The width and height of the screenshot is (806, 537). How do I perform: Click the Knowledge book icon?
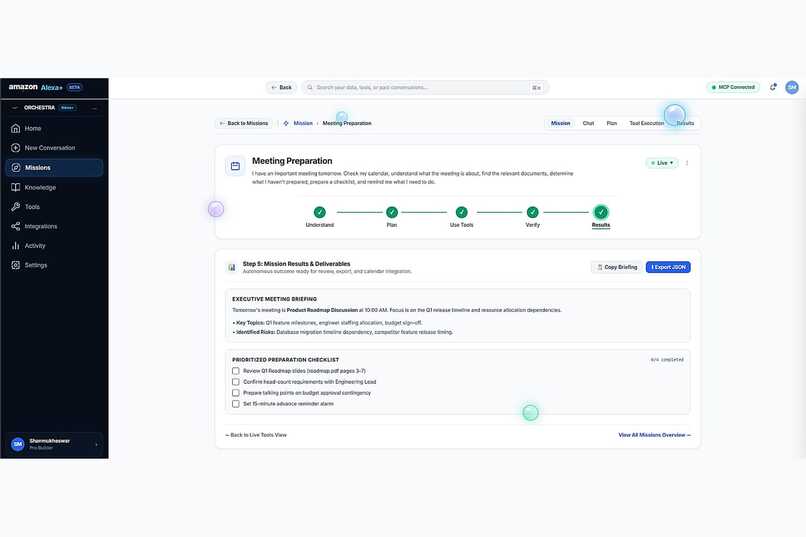(x=15, y=188)
